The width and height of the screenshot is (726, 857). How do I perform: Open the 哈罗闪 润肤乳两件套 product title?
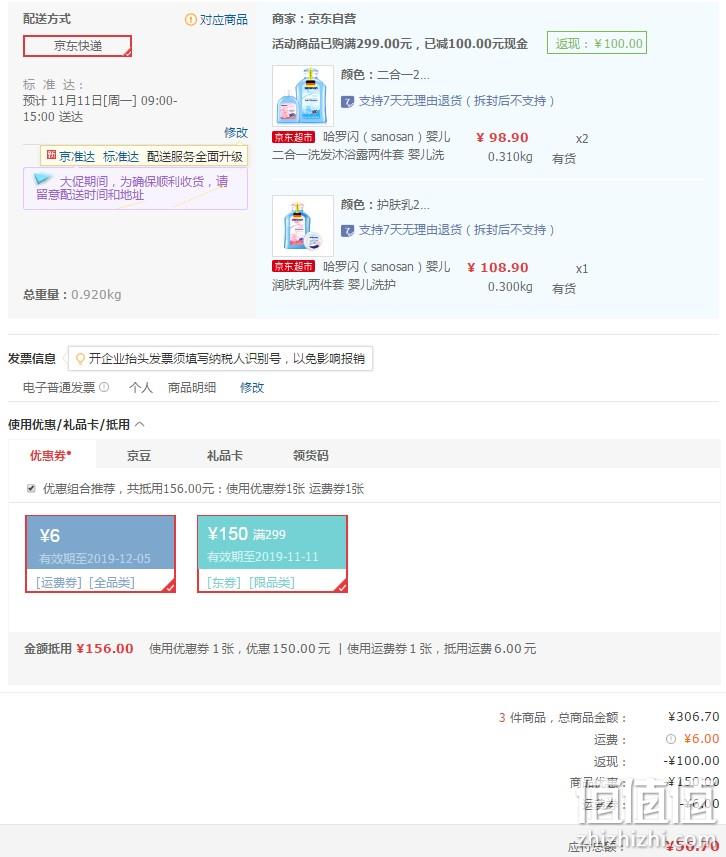361,275
